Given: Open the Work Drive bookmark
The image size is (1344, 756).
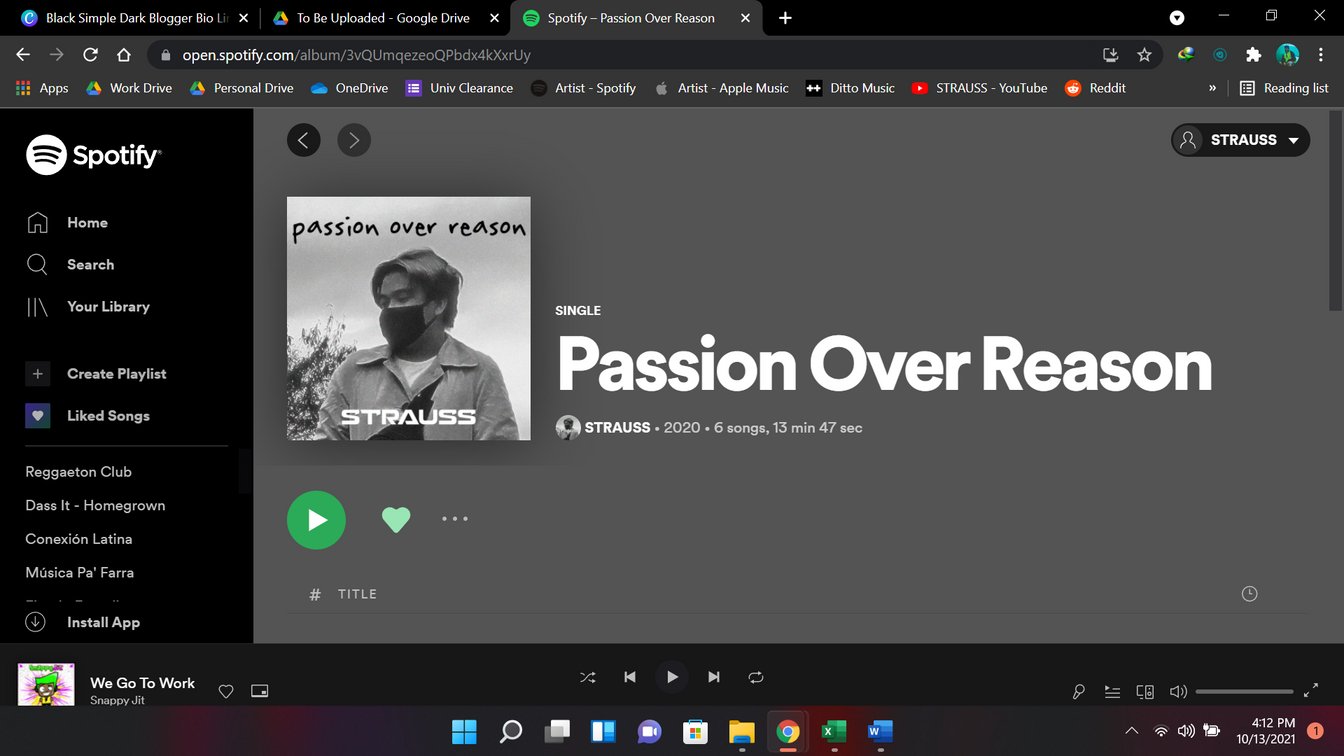Looking at the screenshot, I should 129,88.
